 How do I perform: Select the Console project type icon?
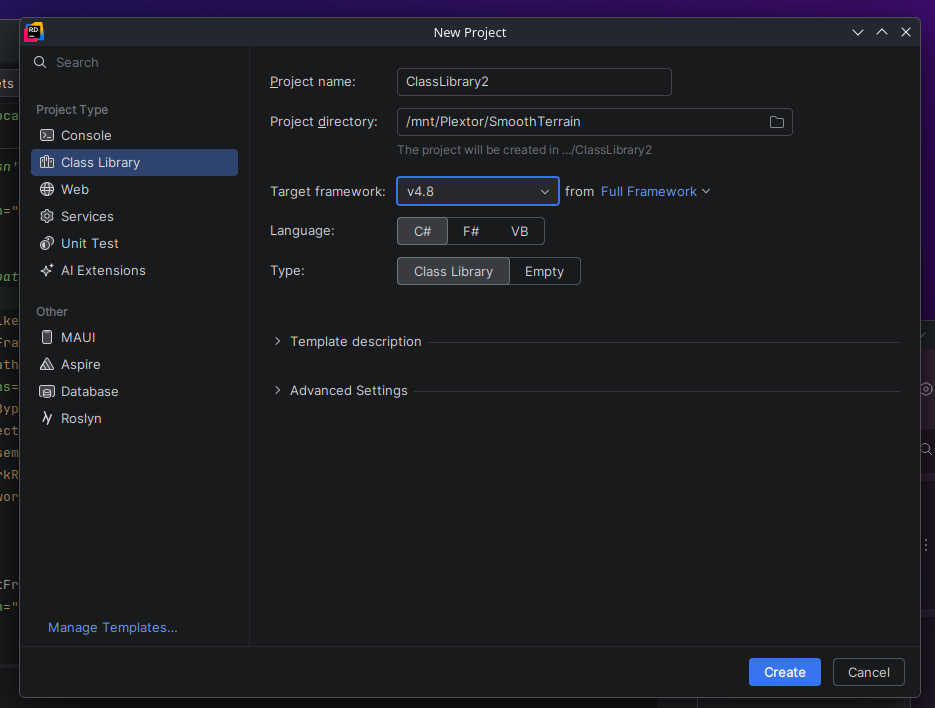point(46,135)
